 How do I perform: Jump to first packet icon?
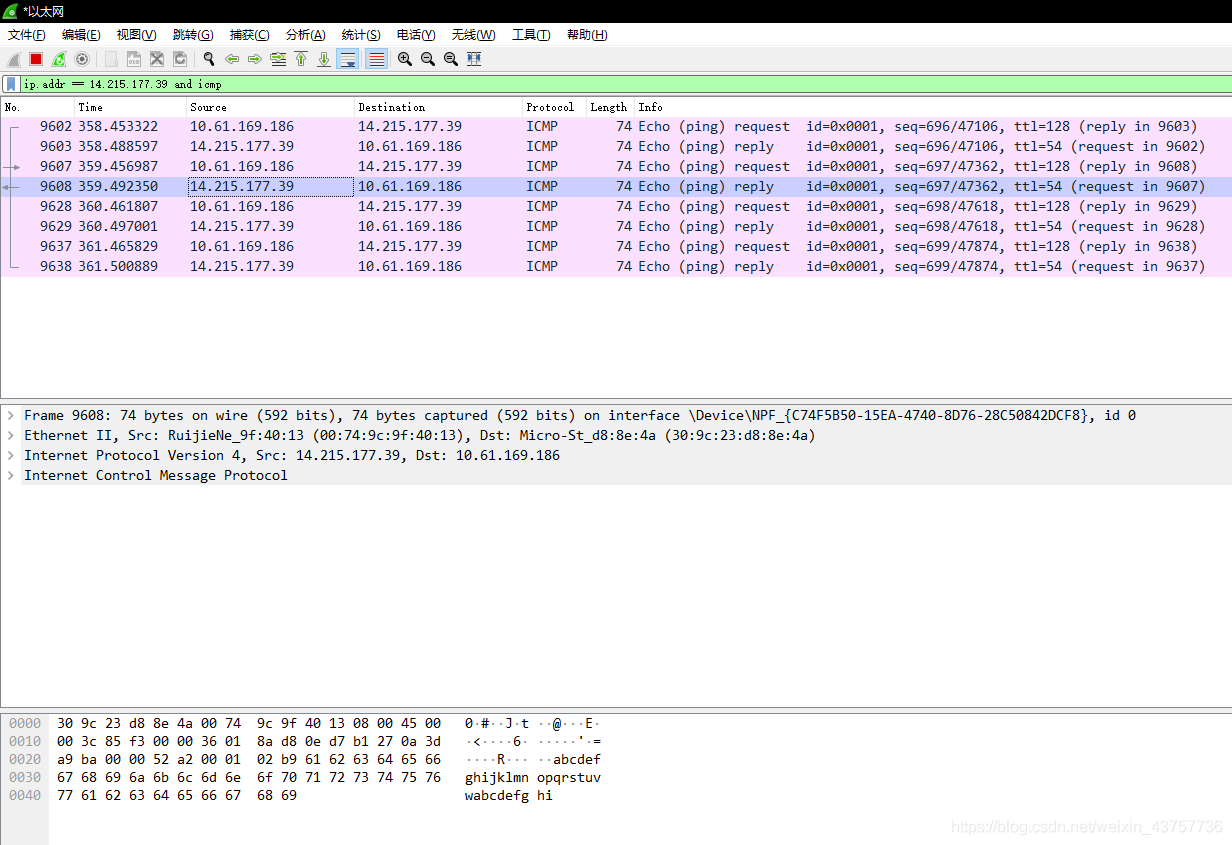coord(301,59)
